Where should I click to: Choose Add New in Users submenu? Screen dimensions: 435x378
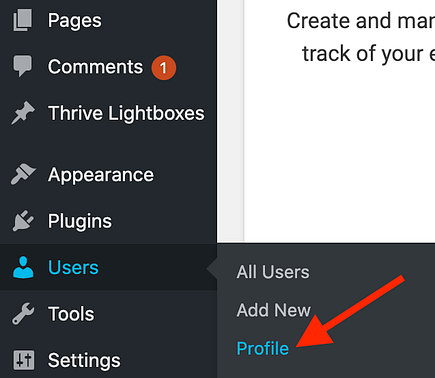tap(274, 310)
